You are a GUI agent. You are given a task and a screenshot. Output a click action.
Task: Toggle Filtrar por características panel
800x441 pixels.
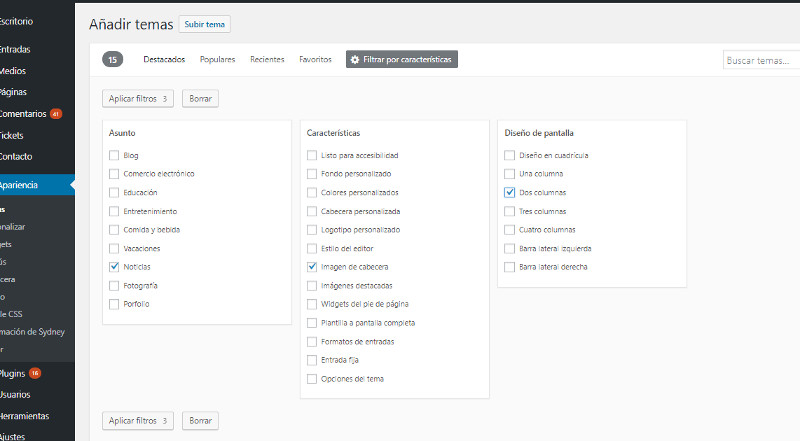click(402, 59)
